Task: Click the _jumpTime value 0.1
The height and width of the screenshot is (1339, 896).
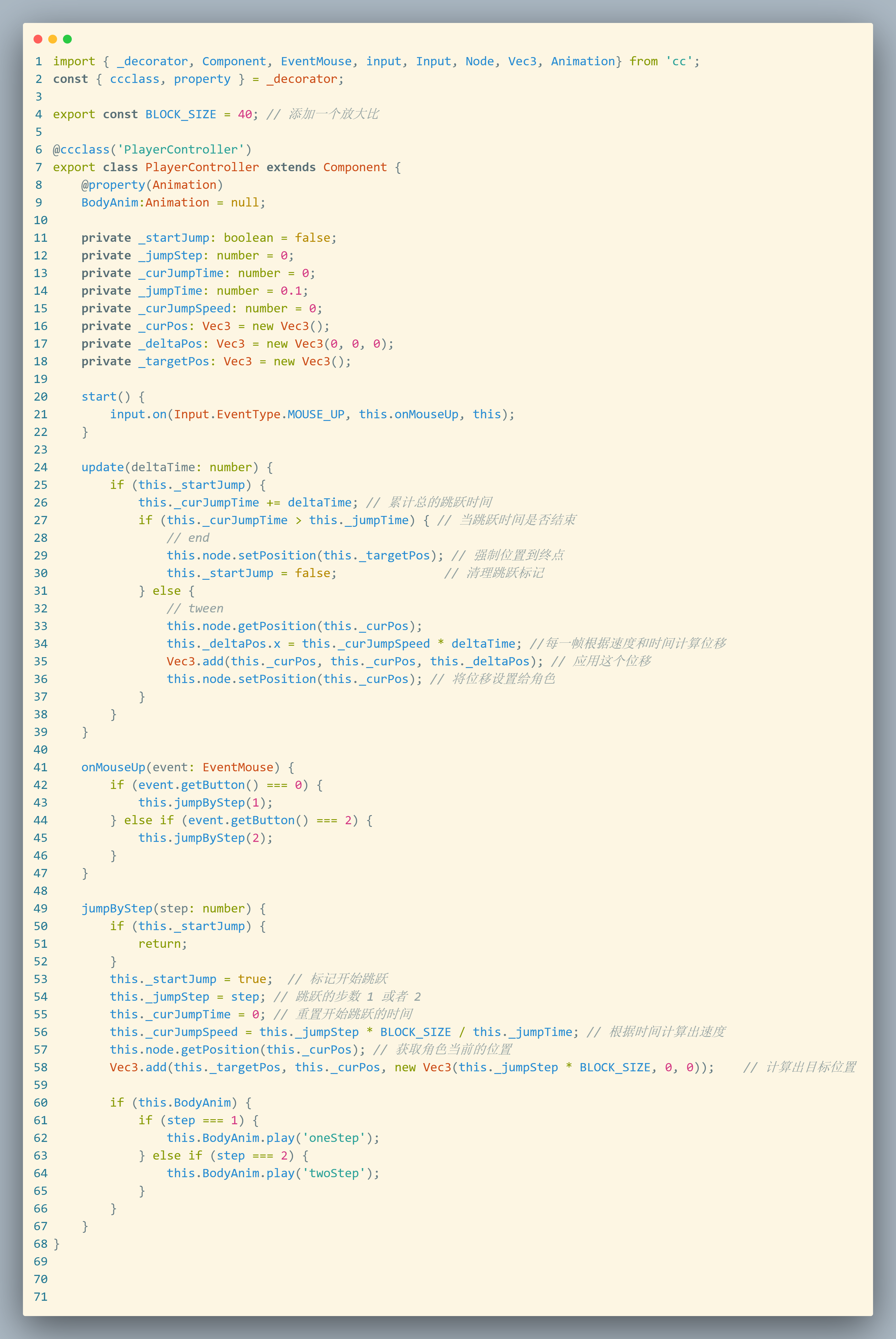Action: 291,291
